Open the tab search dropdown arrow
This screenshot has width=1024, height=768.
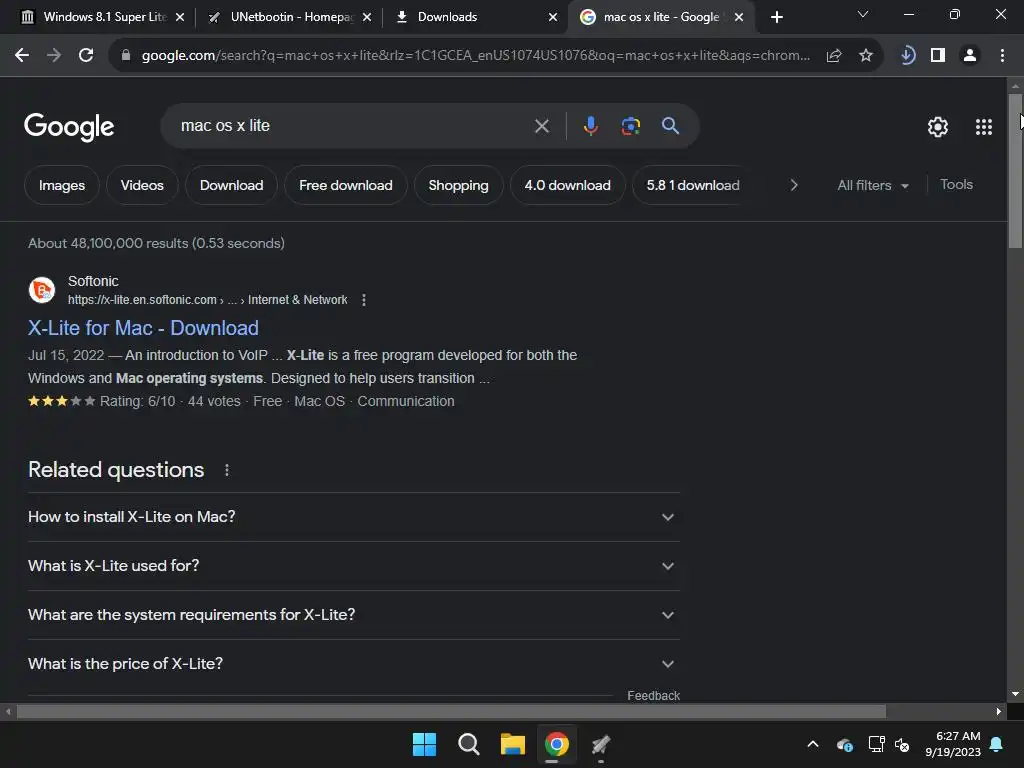(863, 14)
